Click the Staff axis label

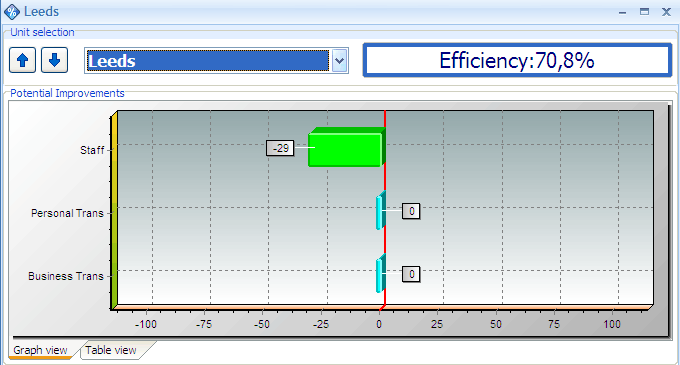point(92,150)
